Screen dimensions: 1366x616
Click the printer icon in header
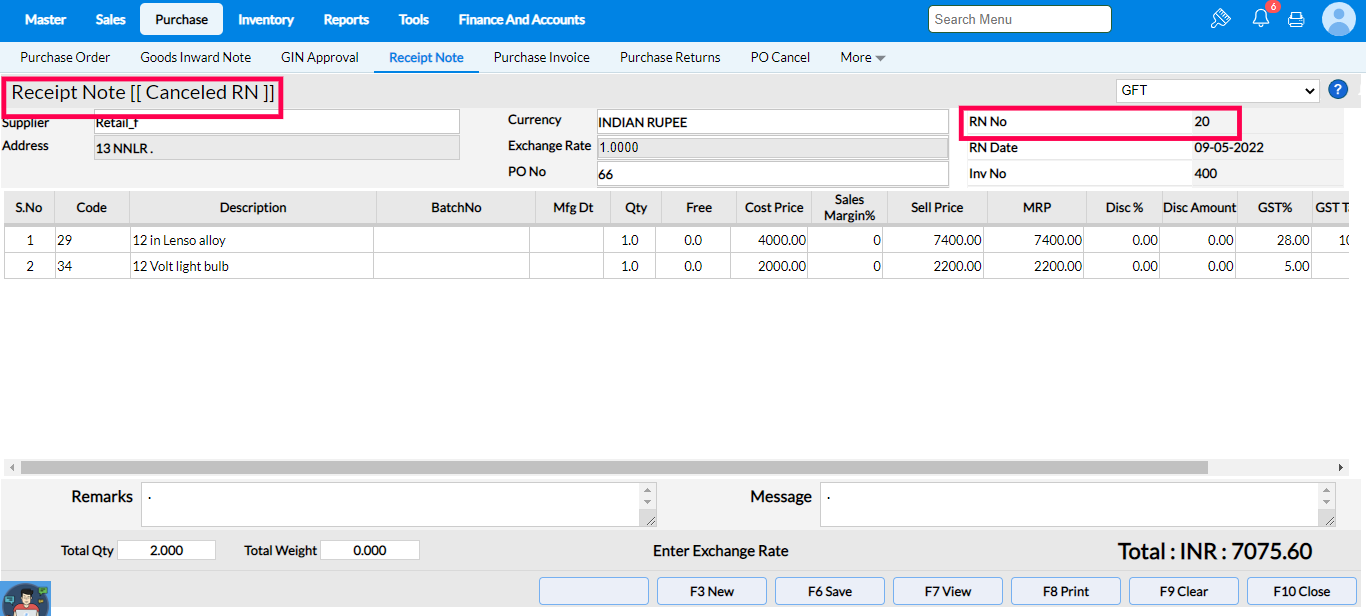[x=1296, y=19]
